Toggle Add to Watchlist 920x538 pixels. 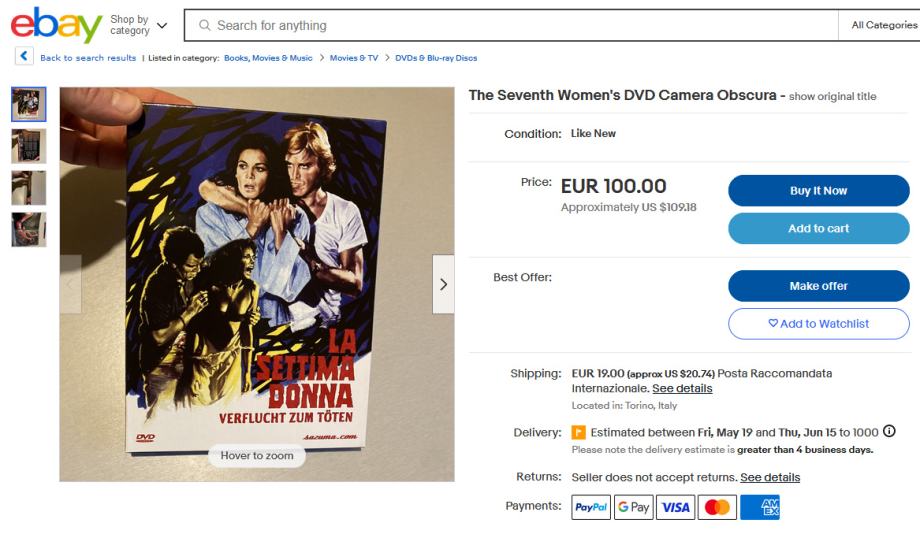(x=818, y=324)
